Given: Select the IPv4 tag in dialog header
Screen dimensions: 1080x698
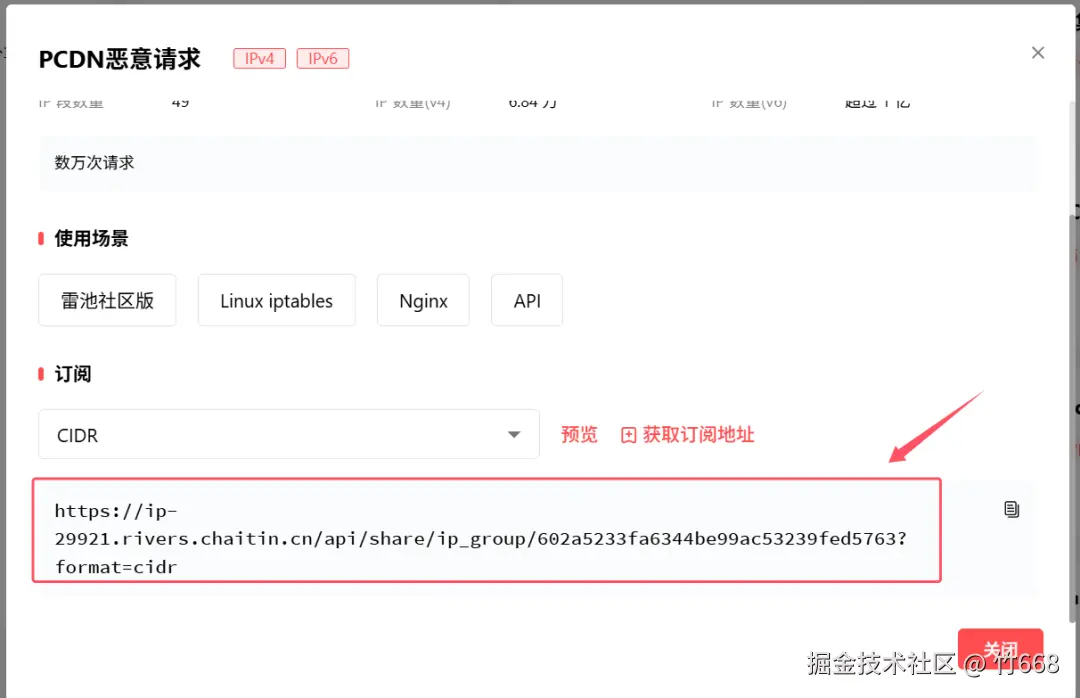Looking at the screenshot, I should coord(259,58).
